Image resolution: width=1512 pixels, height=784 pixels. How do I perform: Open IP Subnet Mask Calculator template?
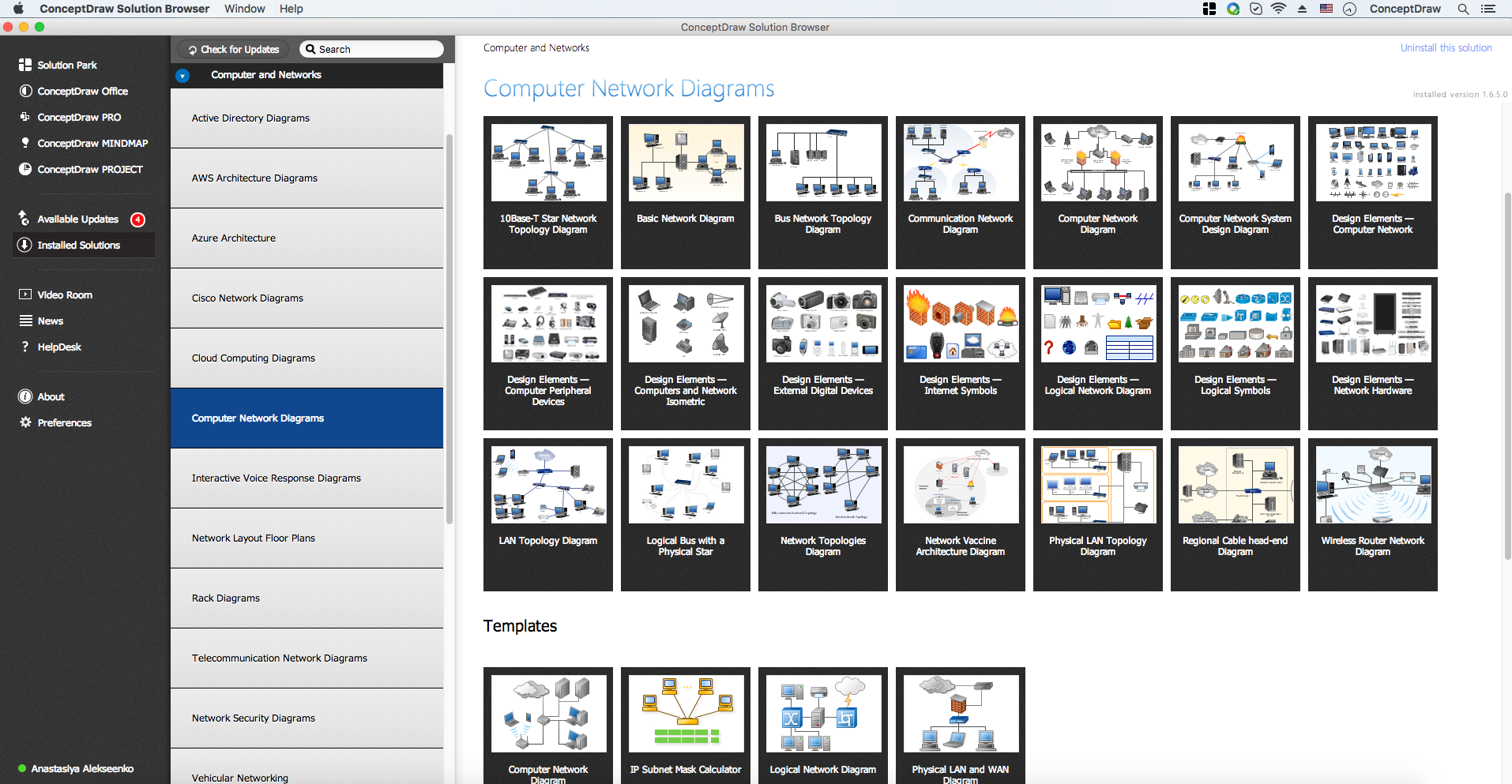(x=686, y=726)
